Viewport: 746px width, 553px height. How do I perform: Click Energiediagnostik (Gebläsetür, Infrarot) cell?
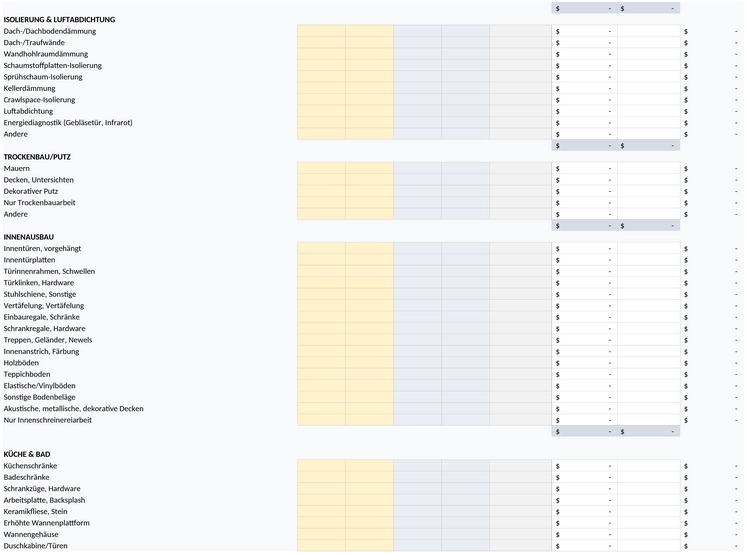[68, 122]
